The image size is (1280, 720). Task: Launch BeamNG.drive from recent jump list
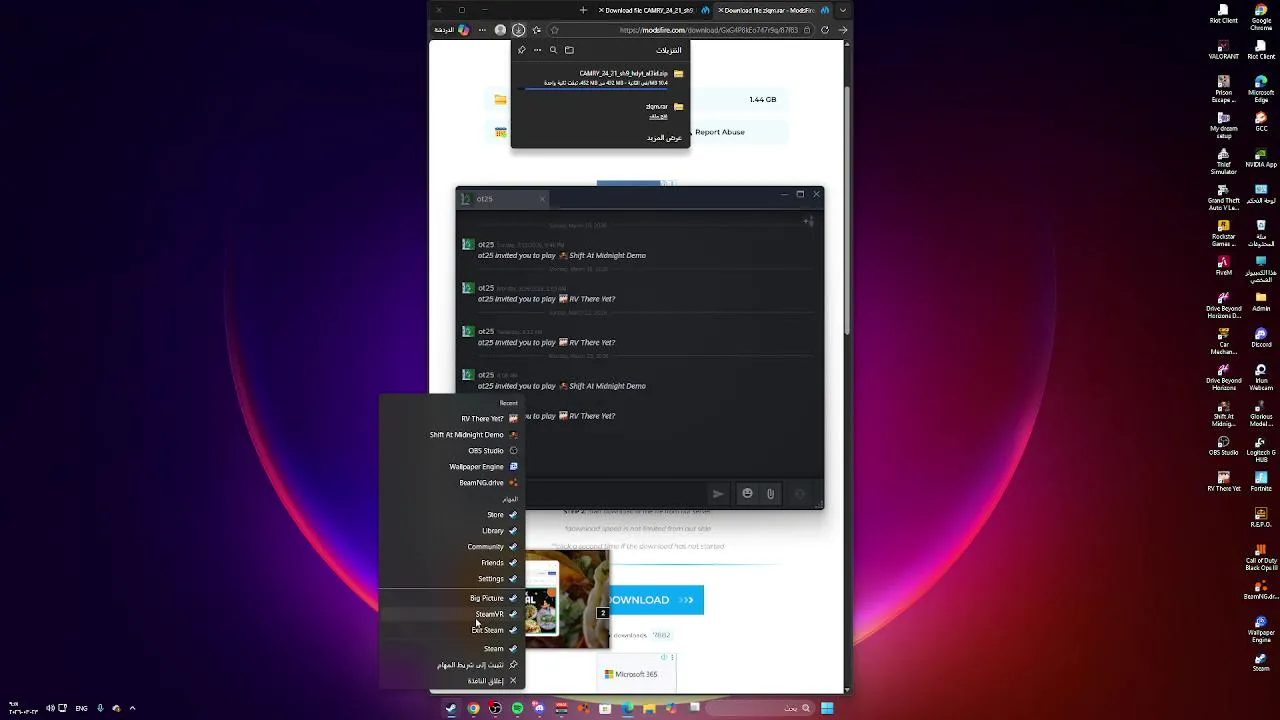pyautogui.click(x=450, y=483)
